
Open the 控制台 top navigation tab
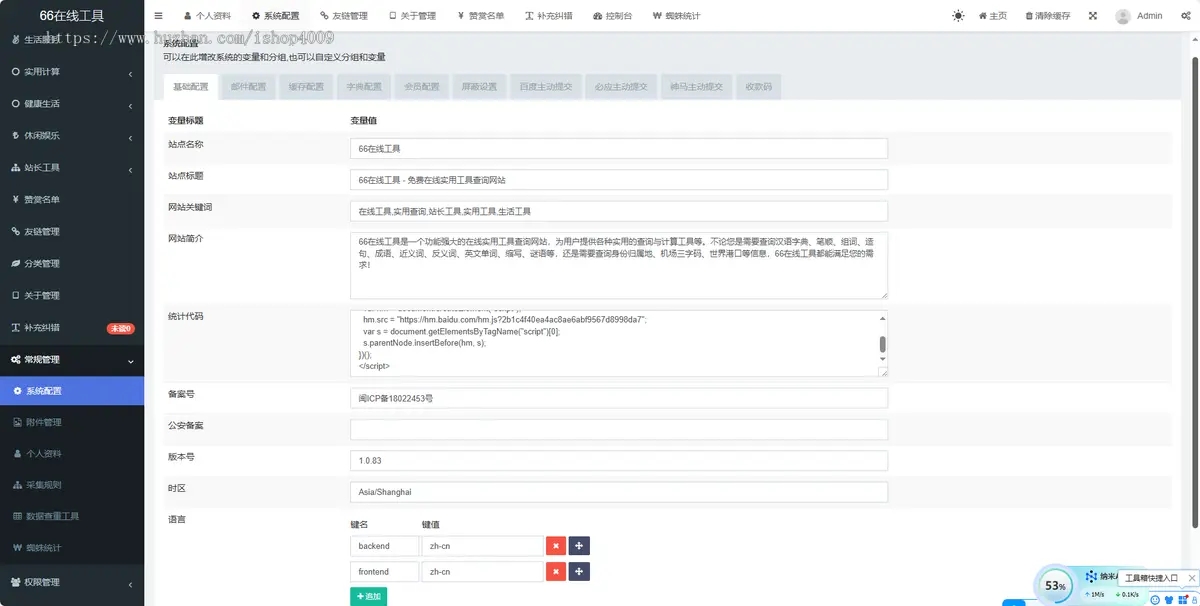tap(612, 16)
